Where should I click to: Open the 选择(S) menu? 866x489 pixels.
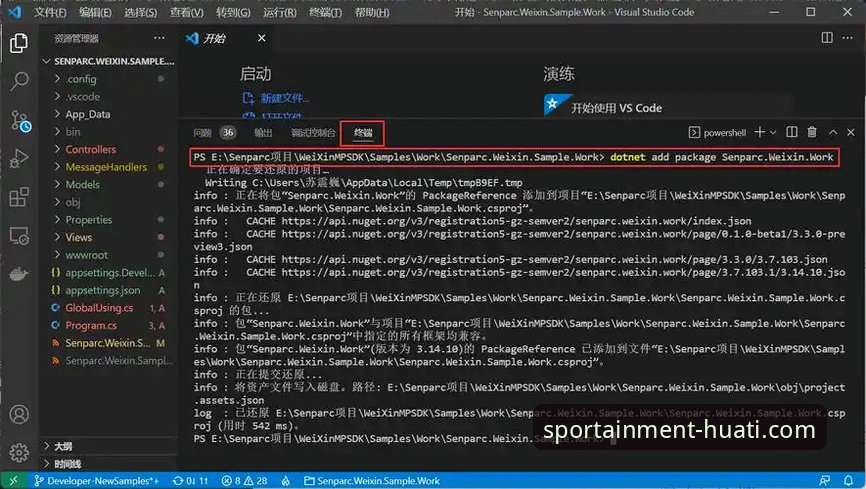(140, 12)
